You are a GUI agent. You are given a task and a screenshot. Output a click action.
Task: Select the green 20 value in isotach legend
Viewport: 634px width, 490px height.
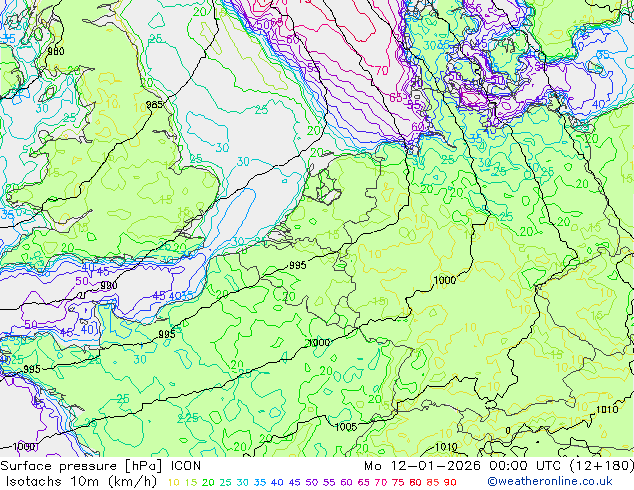tap(208, 482)
